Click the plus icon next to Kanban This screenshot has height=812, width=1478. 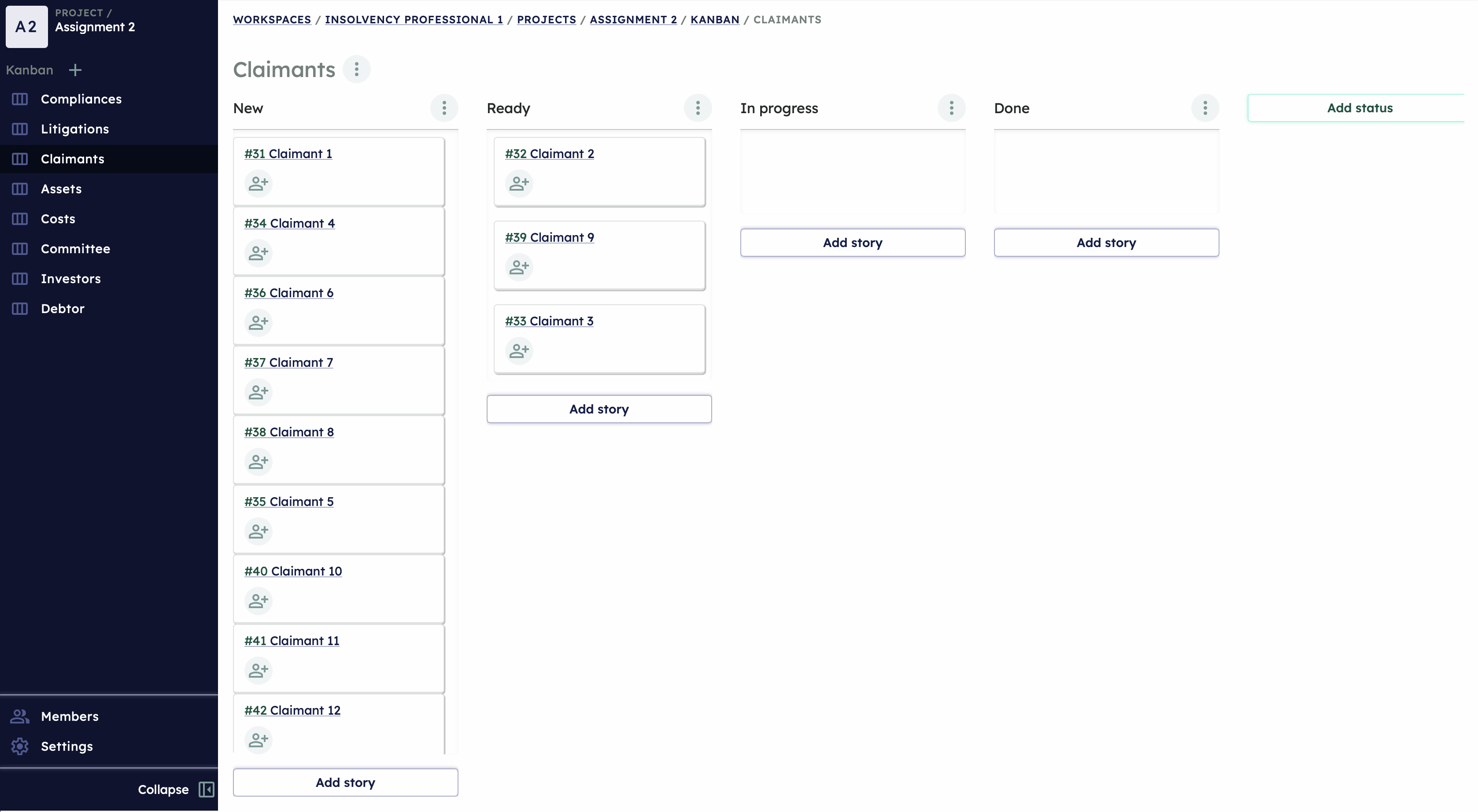[75, 70]
